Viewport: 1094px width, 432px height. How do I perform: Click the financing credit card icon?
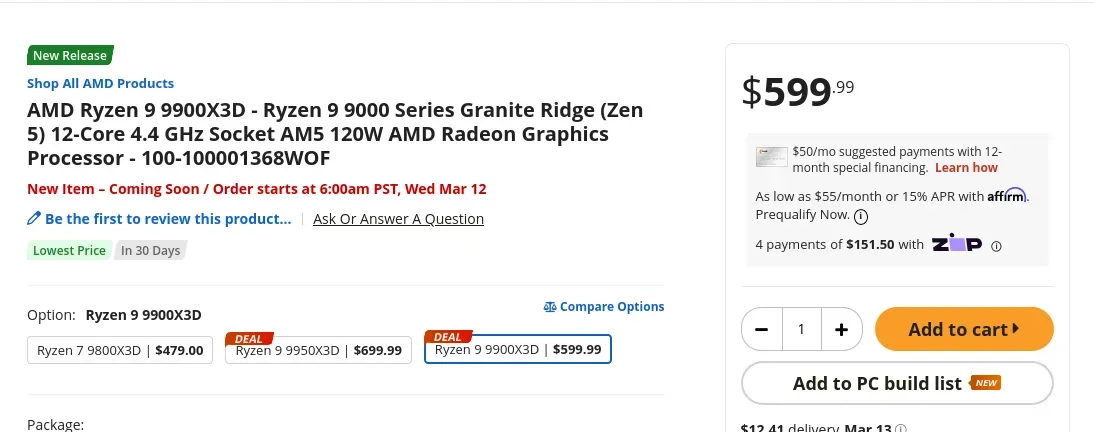[x=772, y=157]
